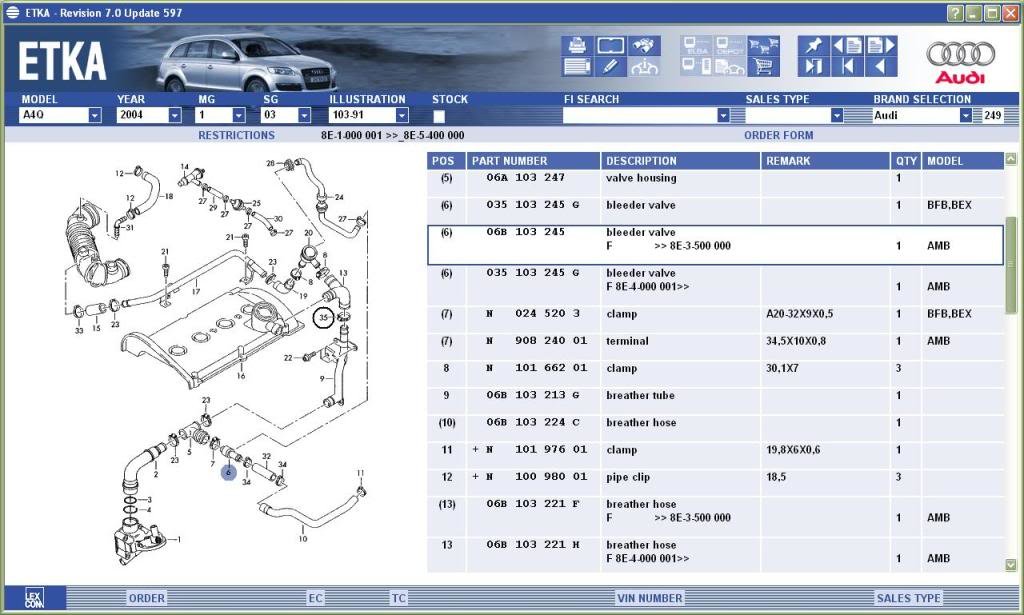The height and width of the screenshot is (615, 1024).
Task: Open the binoculars search icon
Action: [644, 45]
